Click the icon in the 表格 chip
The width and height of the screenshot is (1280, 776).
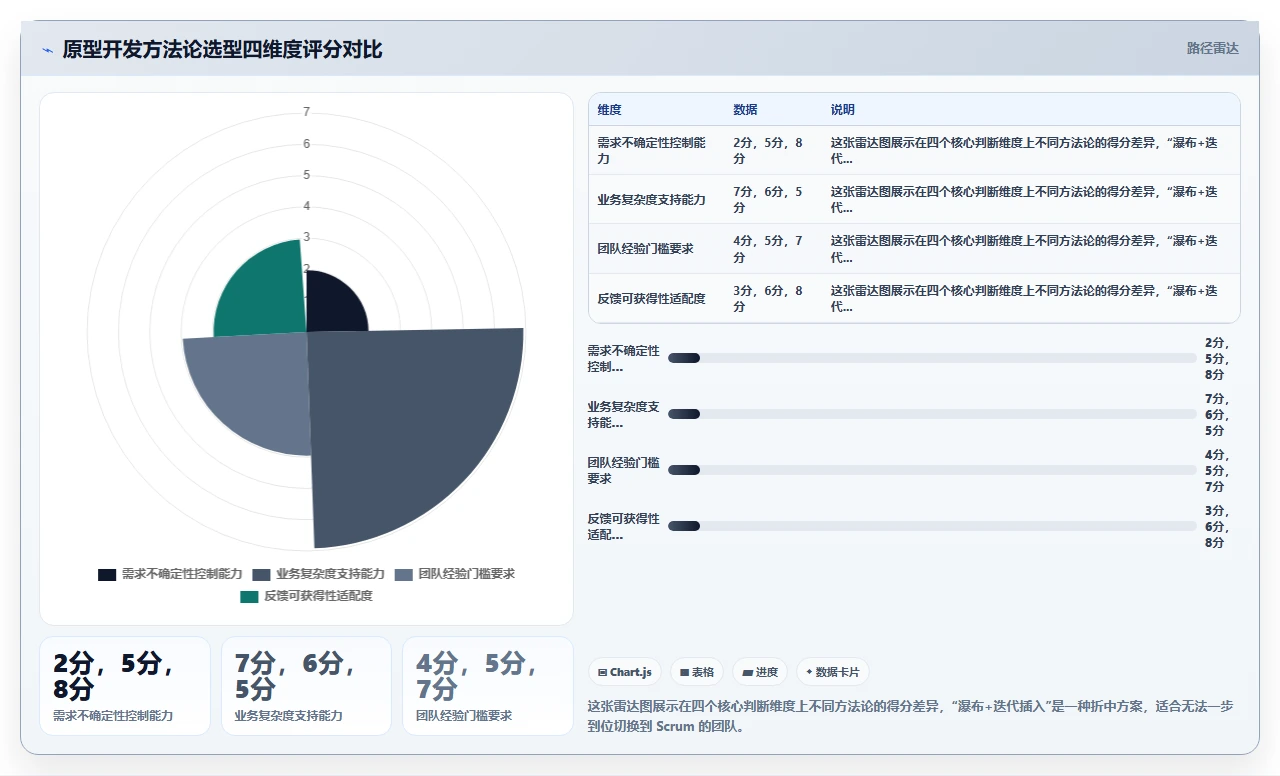684,672
